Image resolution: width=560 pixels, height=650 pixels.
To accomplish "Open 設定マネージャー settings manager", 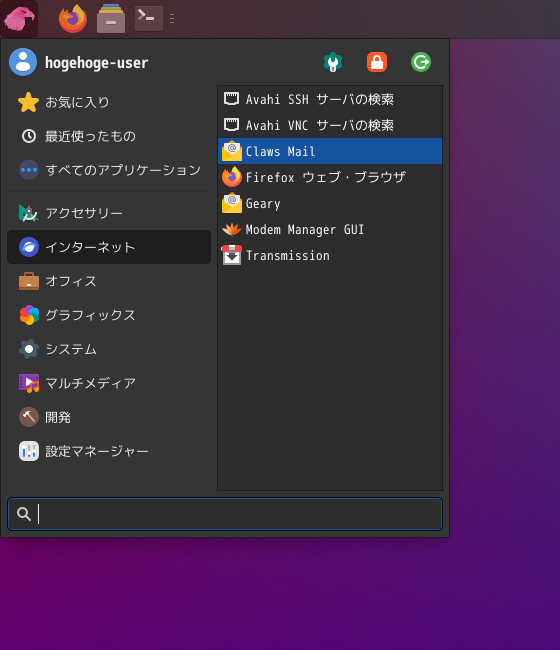I will click(109, 451).
